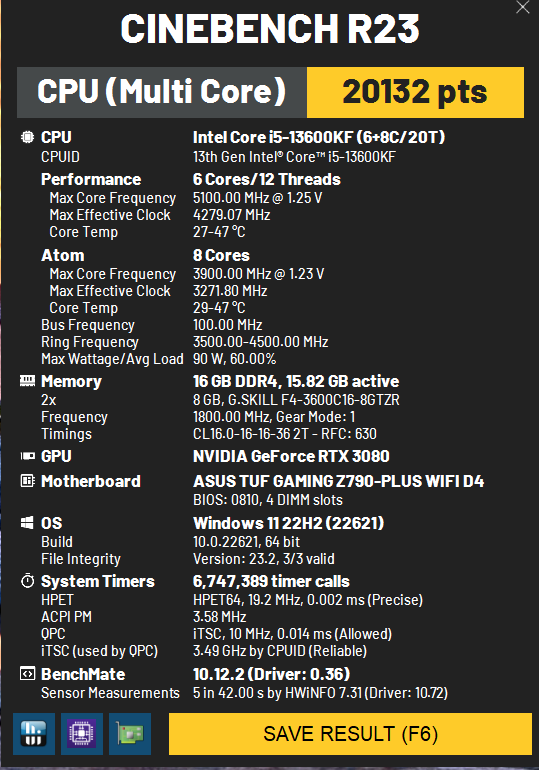Click the NVIDIA GeForce RTX 3080 entry
Viewport: 539px width, 770px height.
click(x=291, y=456)
